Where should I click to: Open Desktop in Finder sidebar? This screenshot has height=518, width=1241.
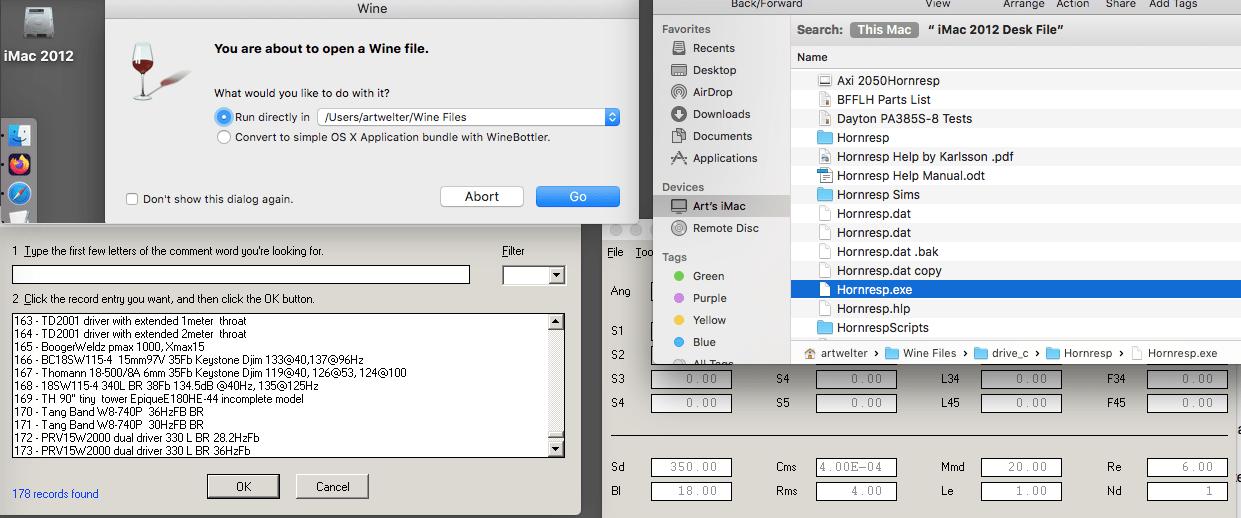click(714, 70)
